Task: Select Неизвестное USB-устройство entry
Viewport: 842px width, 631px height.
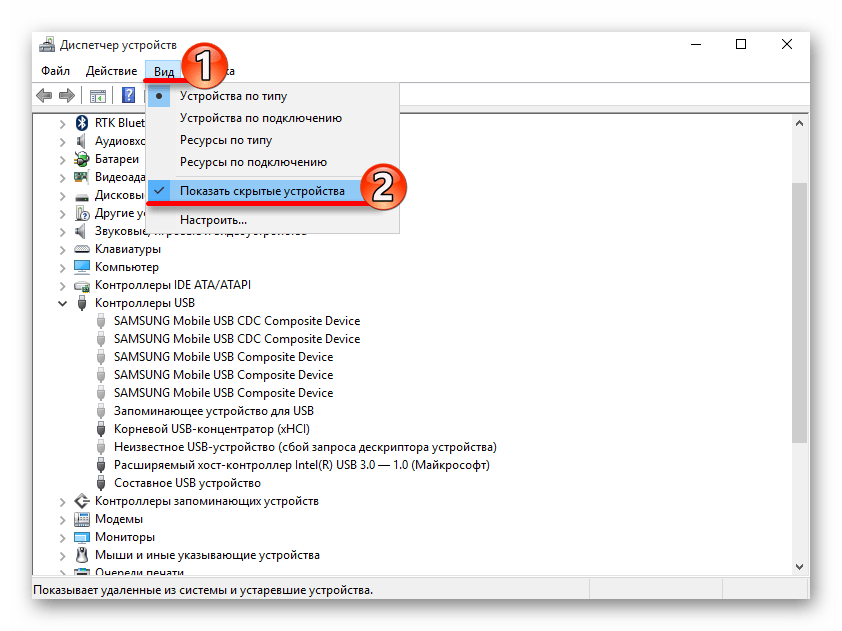Action: coord(305,447)
